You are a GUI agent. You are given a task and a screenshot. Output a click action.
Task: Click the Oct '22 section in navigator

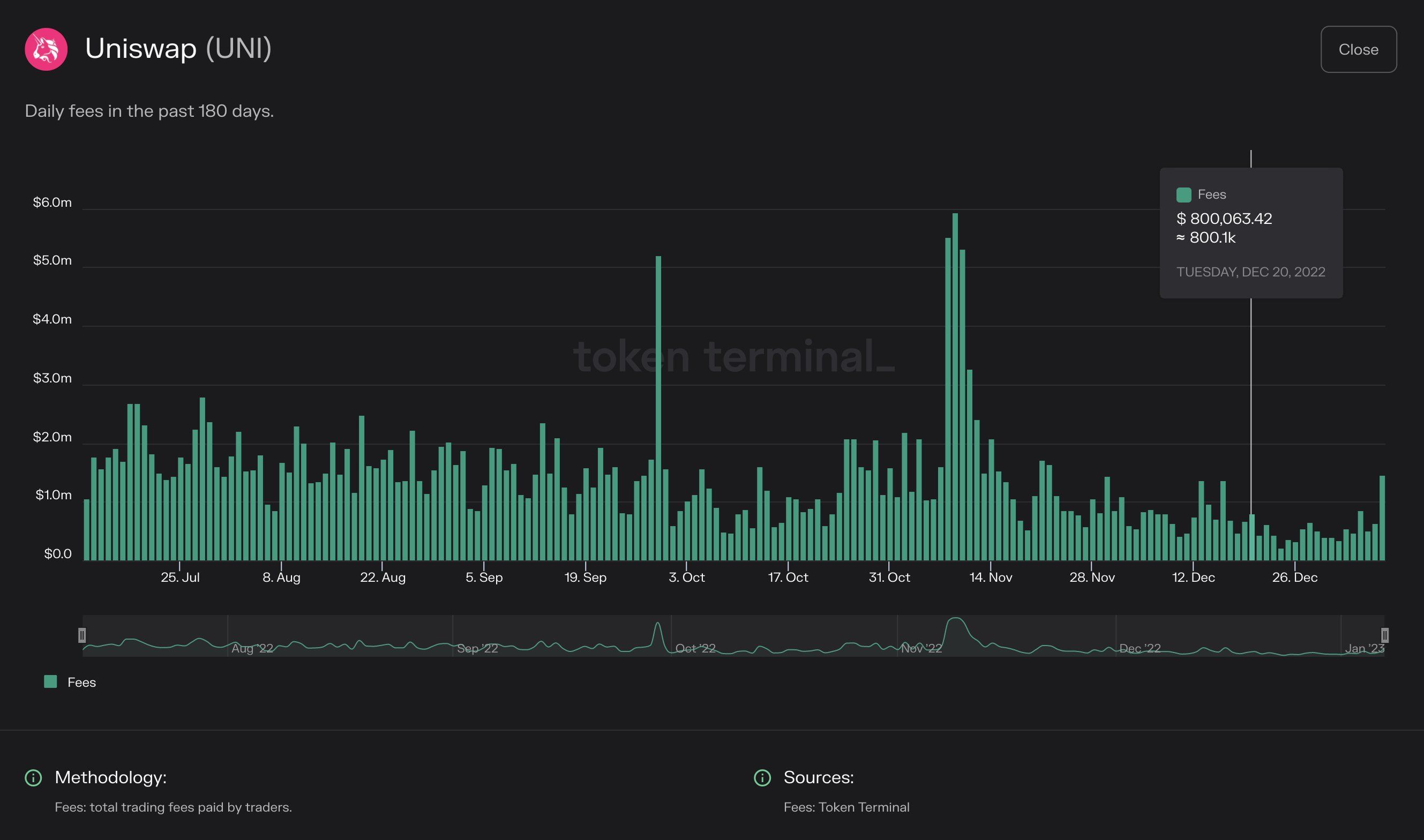click(695, 648)
